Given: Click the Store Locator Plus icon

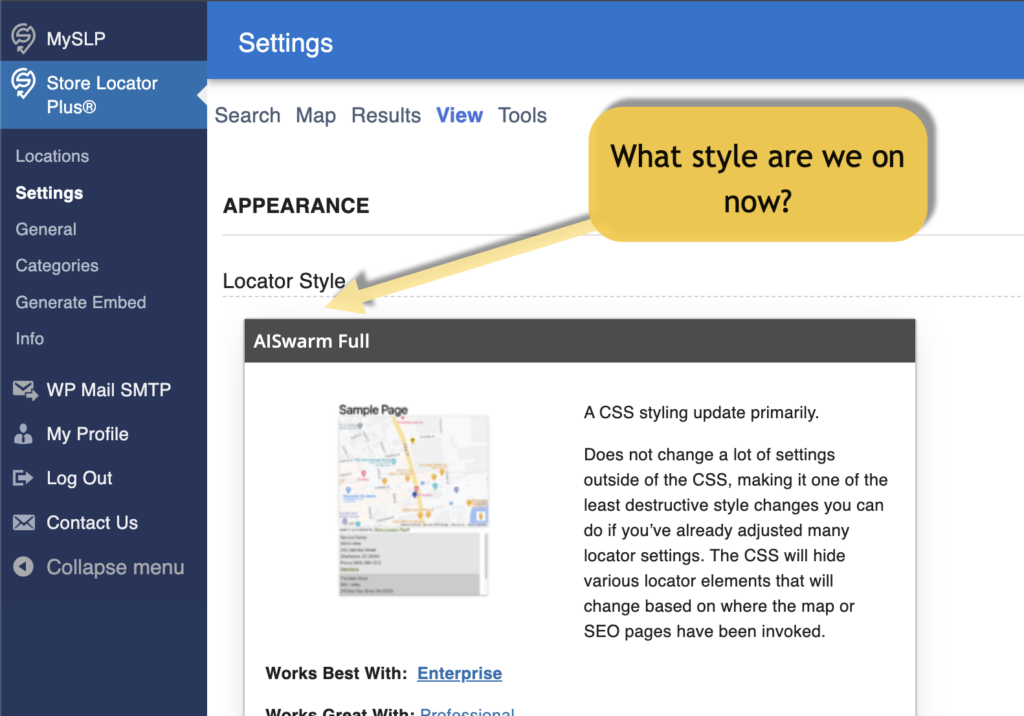Looking at the screenshot, I should coord(24,84).
